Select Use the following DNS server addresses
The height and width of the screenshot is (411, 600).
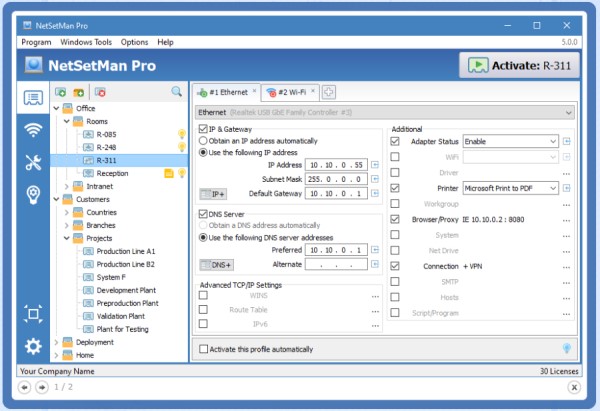[x=203, y=238]
